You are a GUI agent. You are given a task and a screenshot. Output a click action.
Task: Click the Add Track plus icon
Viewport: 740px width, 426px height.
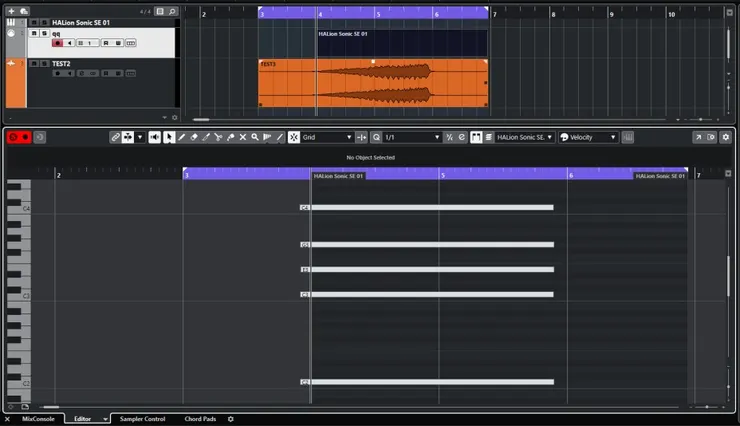(x=11, y=11)
